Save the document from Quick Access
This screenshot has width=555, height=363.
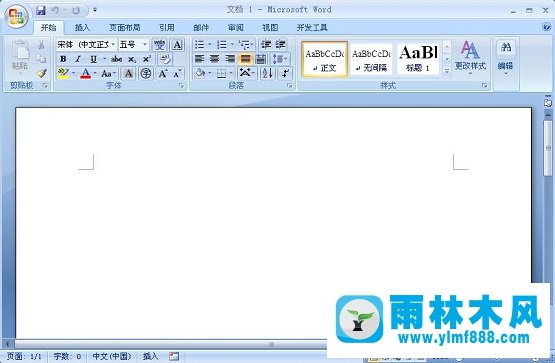pos(41,11)
